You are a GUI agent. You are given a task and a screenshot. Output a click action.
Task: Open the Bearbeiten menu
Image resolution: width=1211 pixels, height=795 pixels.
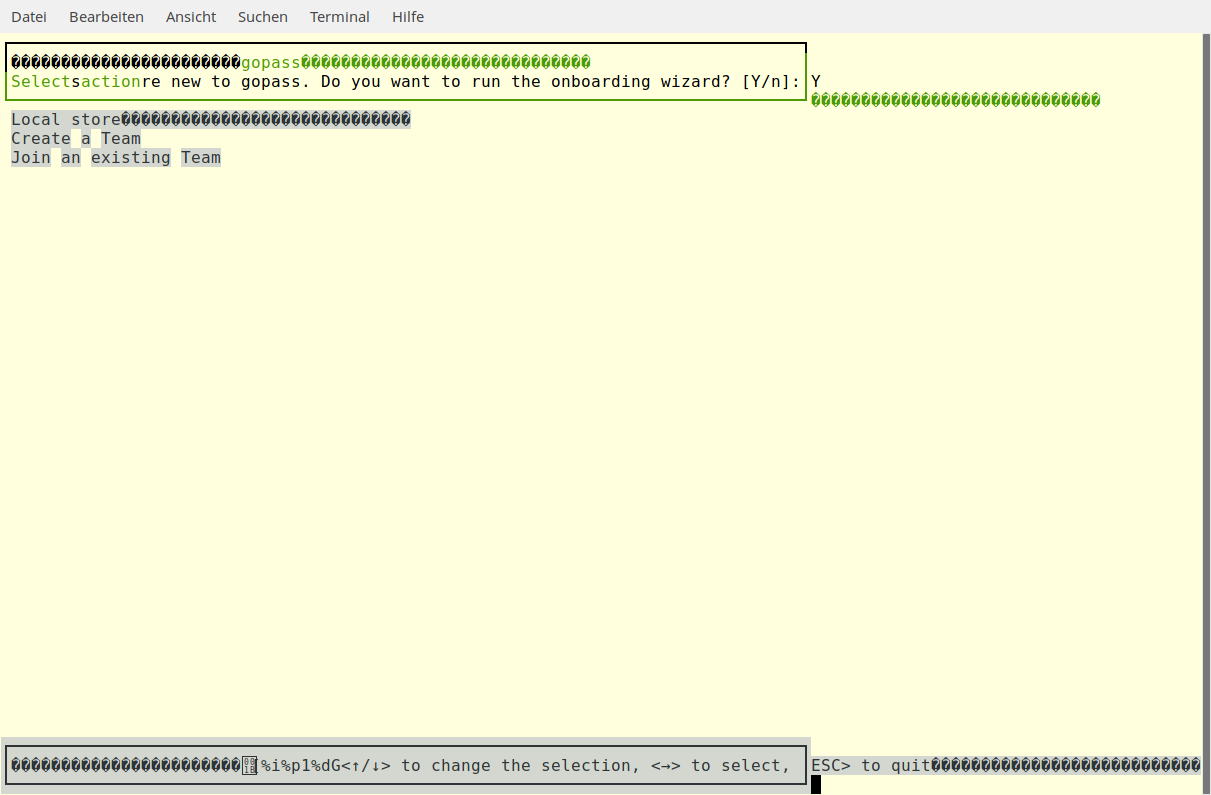pos(106,16)
